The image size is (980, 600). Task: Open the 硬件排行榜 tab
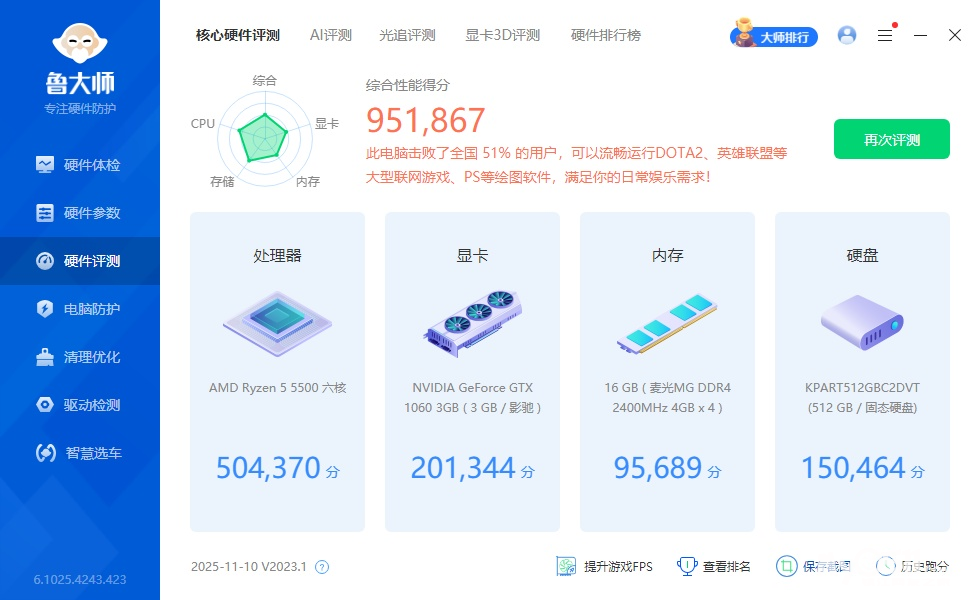click(605, 35)
